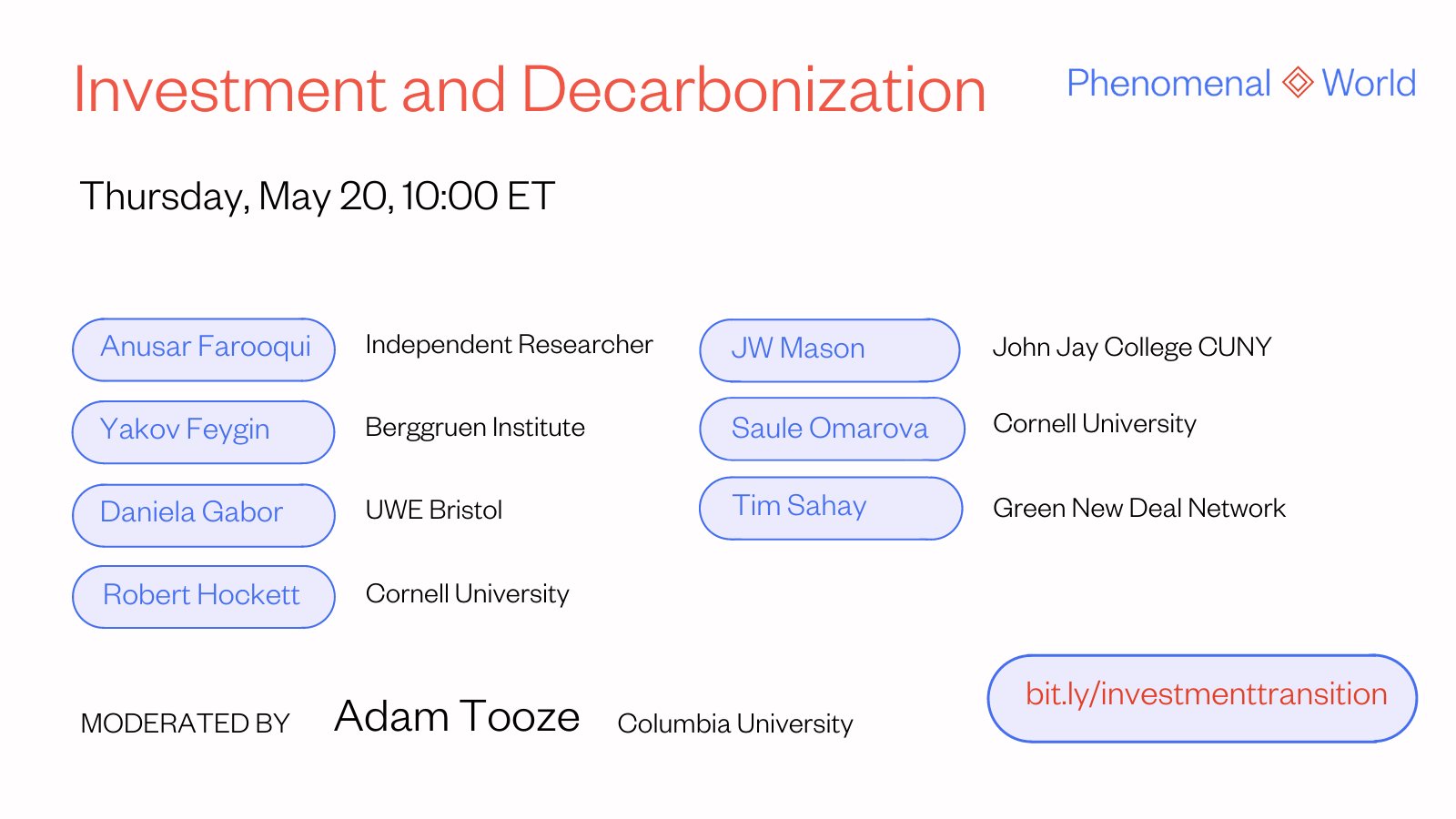The image size is (1456, 819).
Task: Select the JW Mason name pill
Action: [x=830, y=350]
